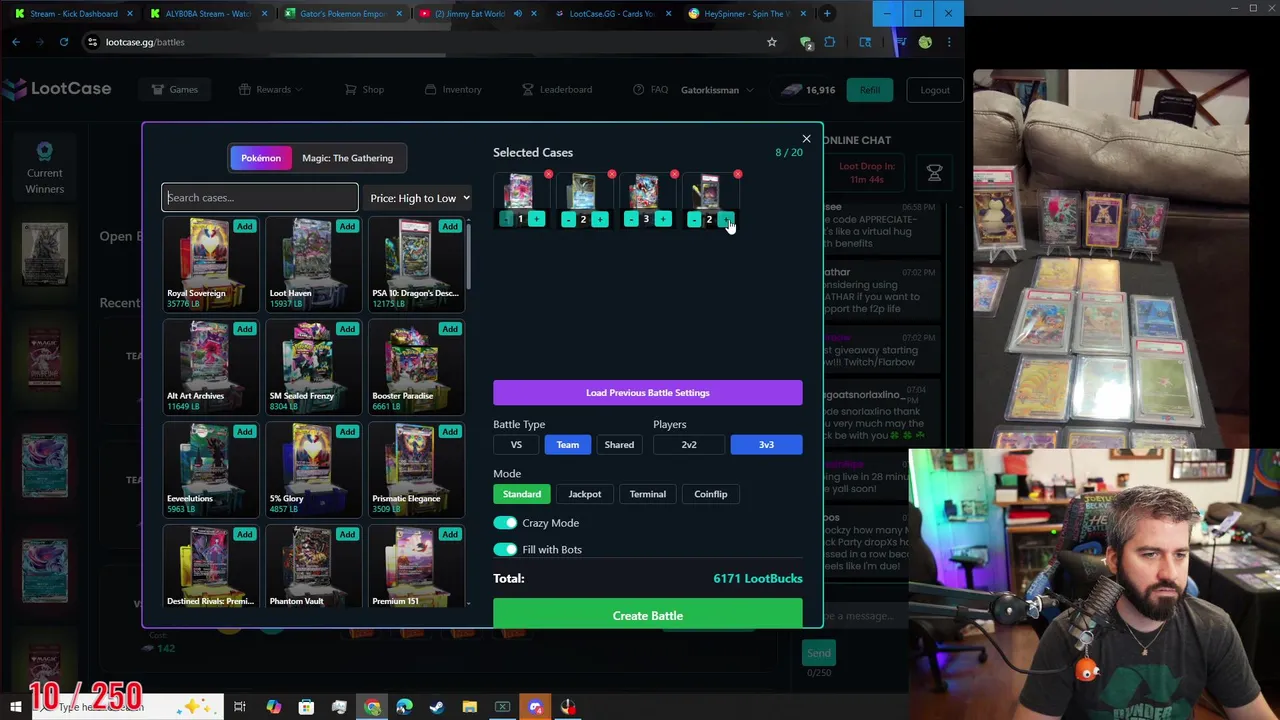Open the Leaderboard nav item
The image size is (1280, 720).
tap(557, 90)
